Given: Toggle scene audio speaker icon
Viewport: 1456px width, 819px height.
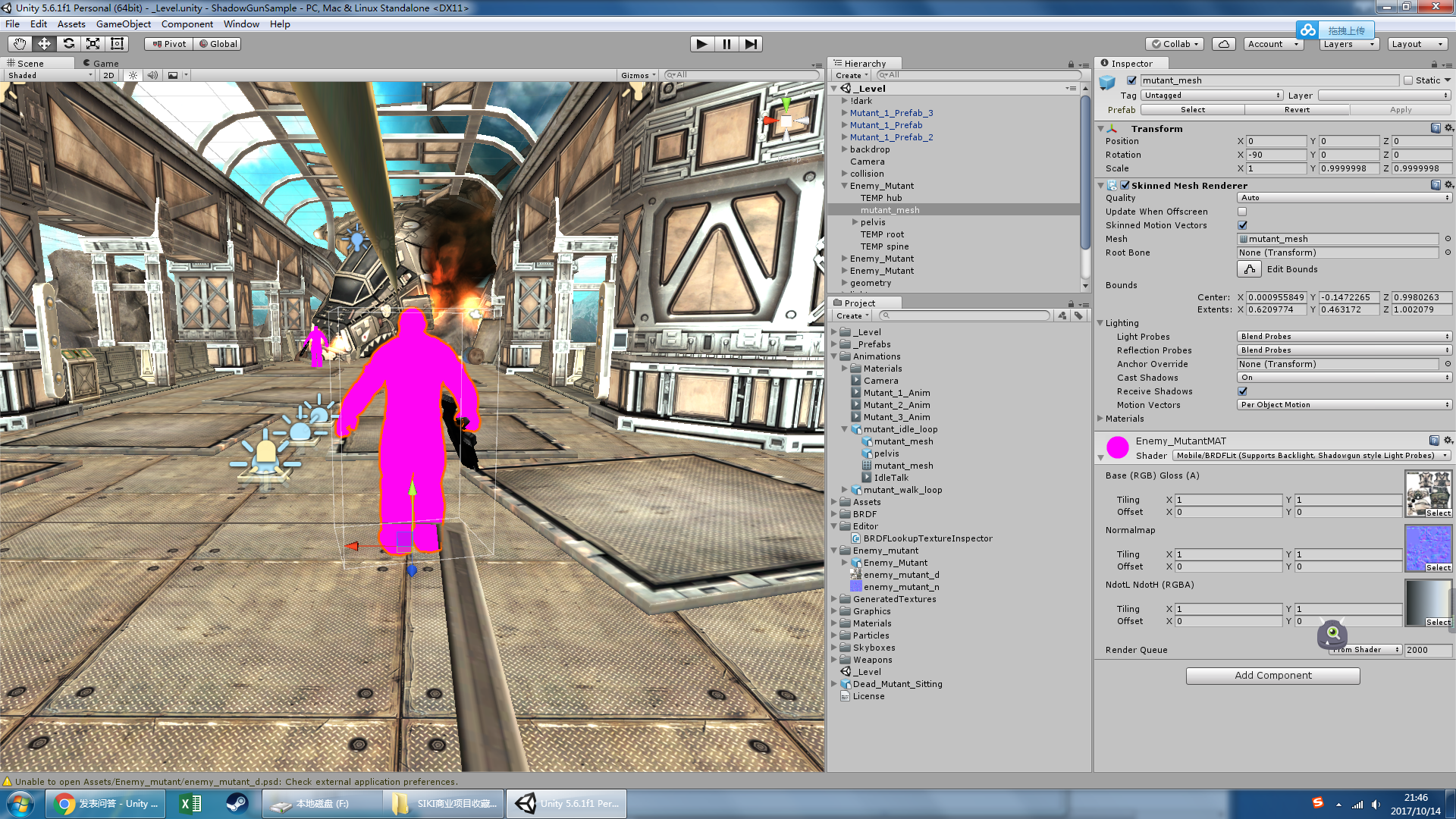Looking at the screenshot, I should tap(152, 75).
